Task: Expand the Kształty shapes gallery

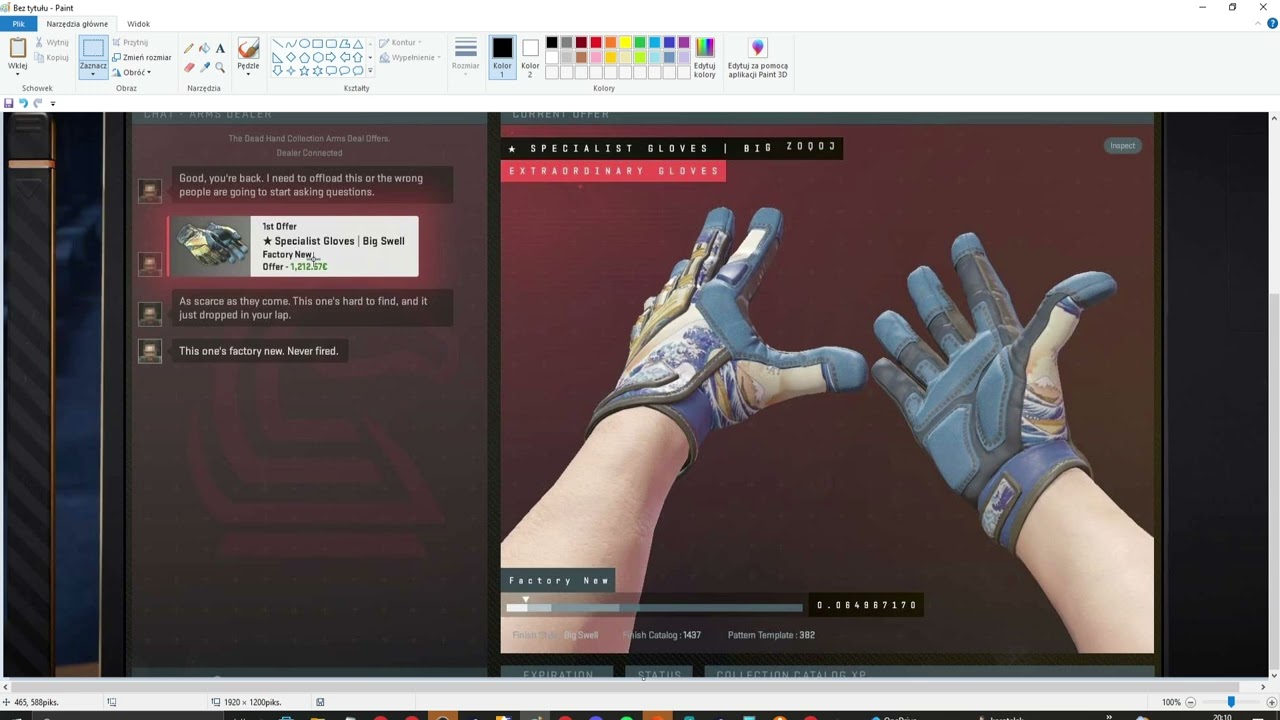Action: click(x=370, y=71)
